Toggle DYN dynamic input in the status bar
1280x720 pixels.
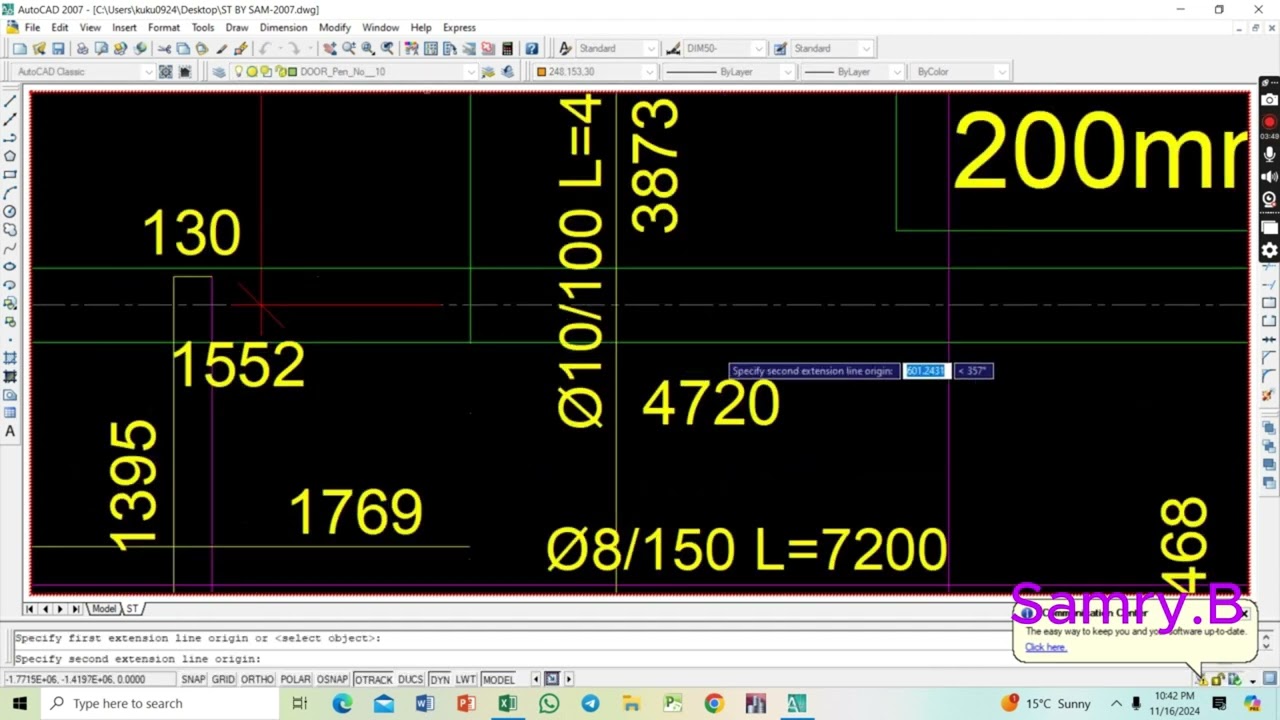[440, 679]
